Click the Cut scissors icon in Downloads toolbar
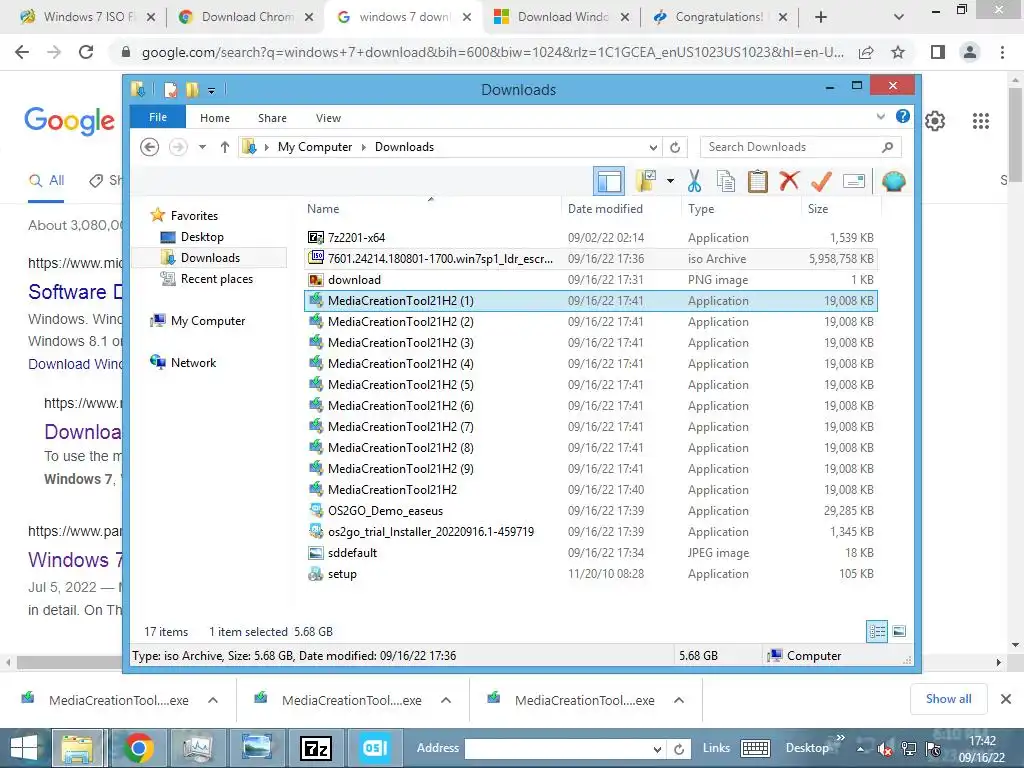The width and height of the screenshot is (1024, 768). click(x=694, y=181)
